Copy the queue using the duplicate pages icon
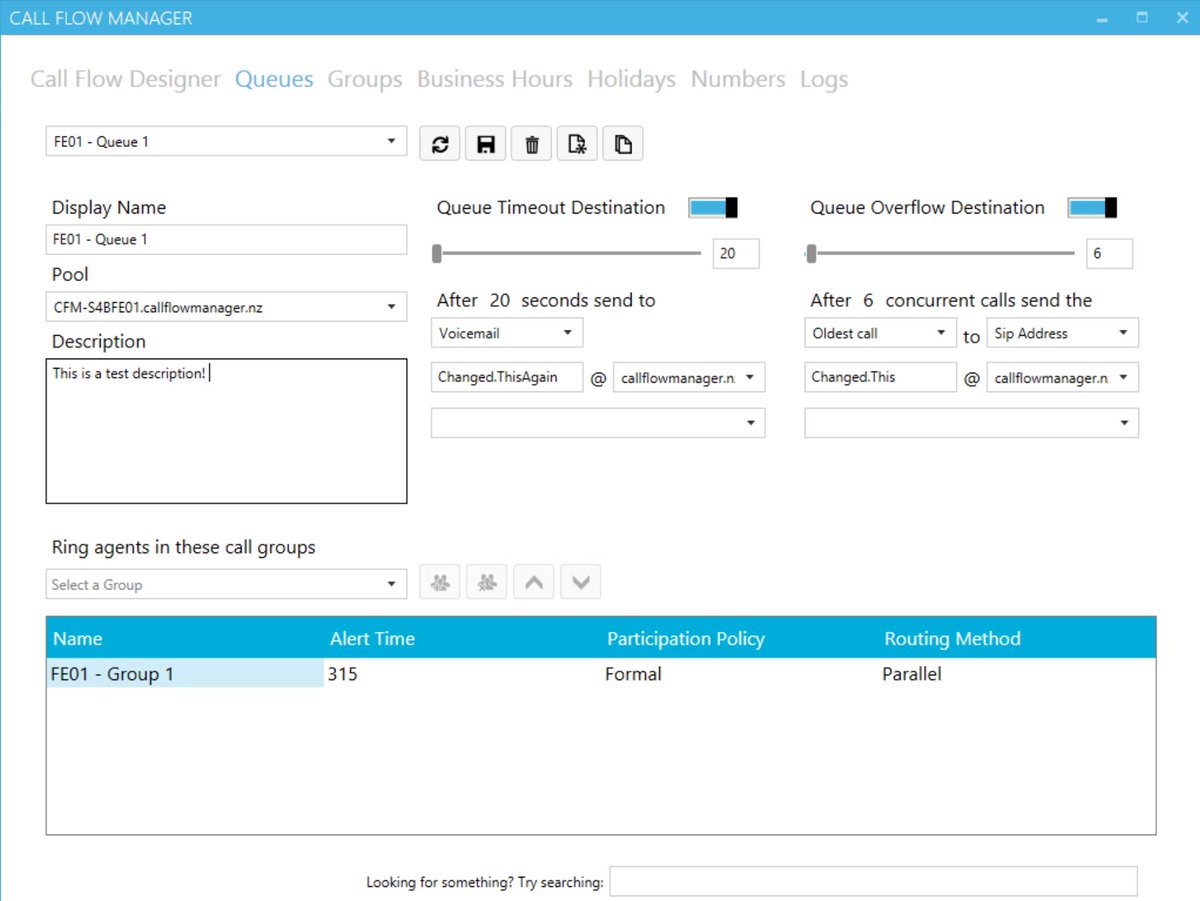The width and height of the screenshot is (1200, 901). click(x=623, y=144)
